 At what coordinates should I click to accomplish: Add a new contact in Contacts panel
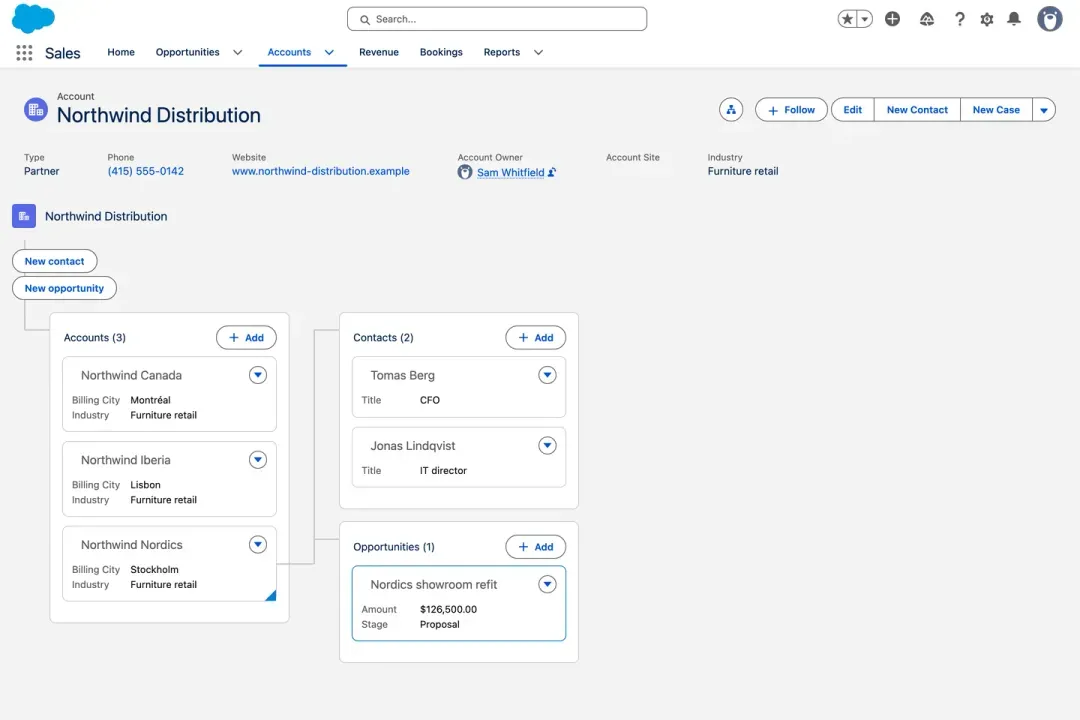535,338
